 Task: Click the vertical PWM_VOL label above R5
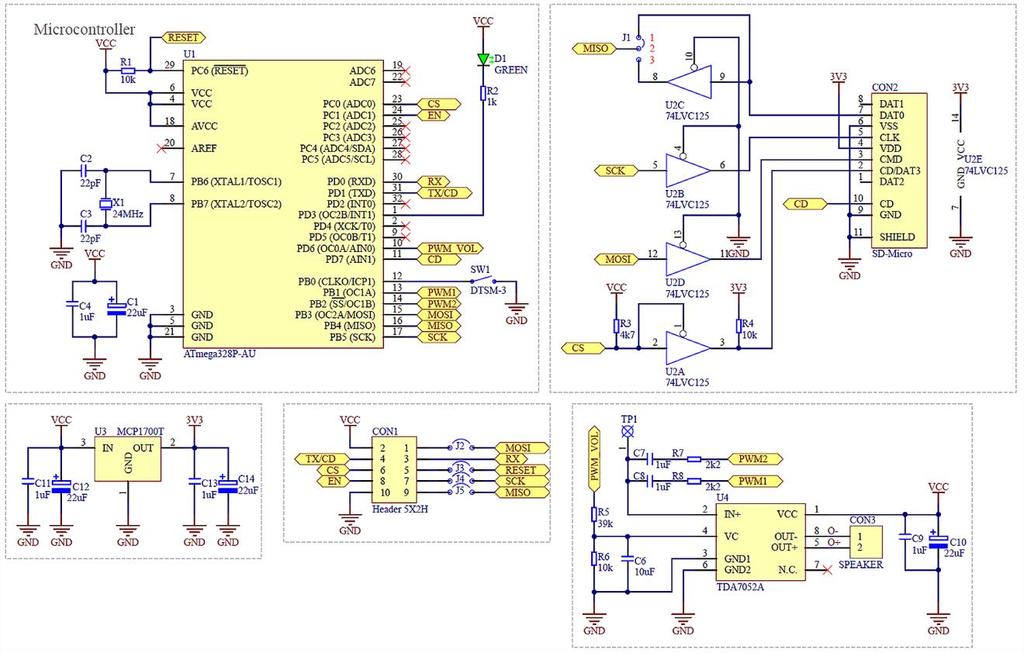click(594, 460)
